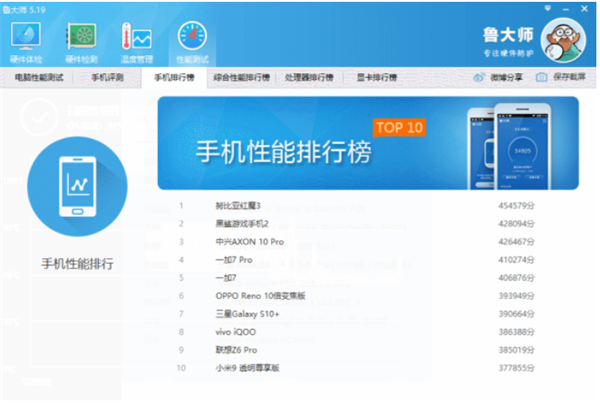Click 微博分享 link
Screen dimensions: 600x404
[506, 77]
